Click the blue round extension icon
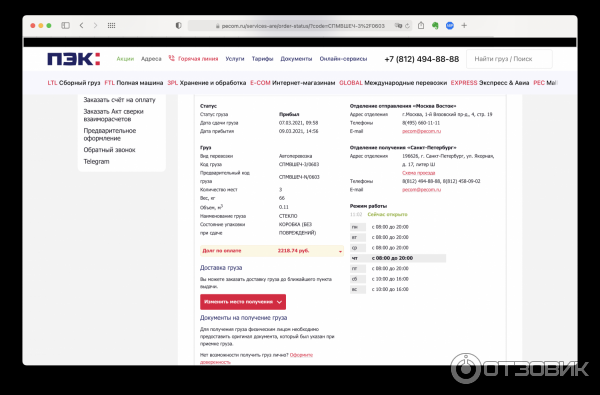 (x=450, y=26)
